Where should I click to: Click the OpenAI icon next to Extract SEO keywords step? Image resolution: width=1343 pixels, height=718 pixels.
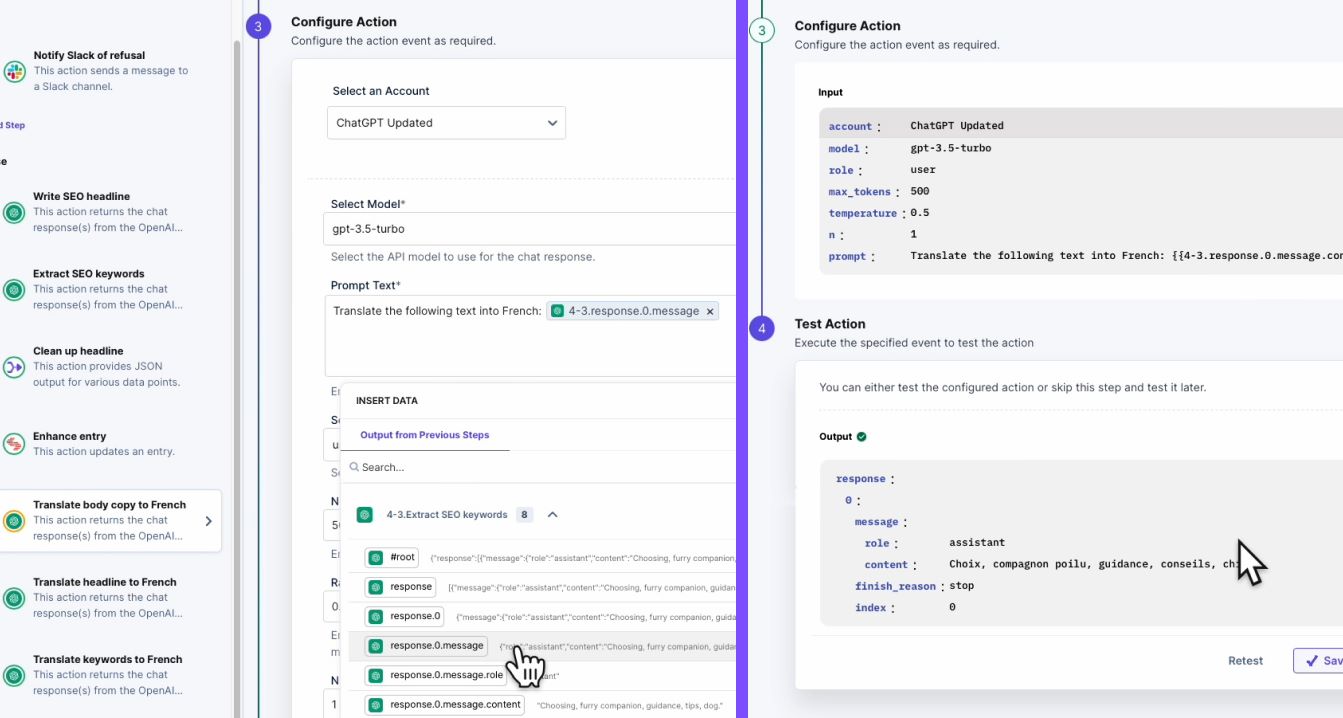pos(14,289)
